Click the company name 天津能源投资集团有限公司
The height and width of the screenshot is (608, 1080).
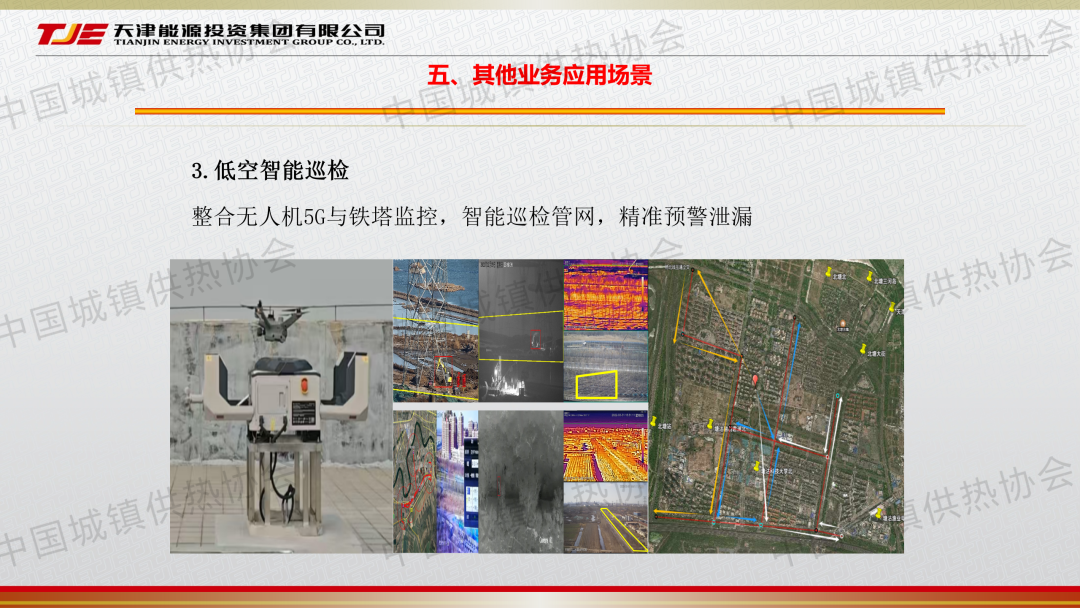pyautogui.click(x=249, y=29)
